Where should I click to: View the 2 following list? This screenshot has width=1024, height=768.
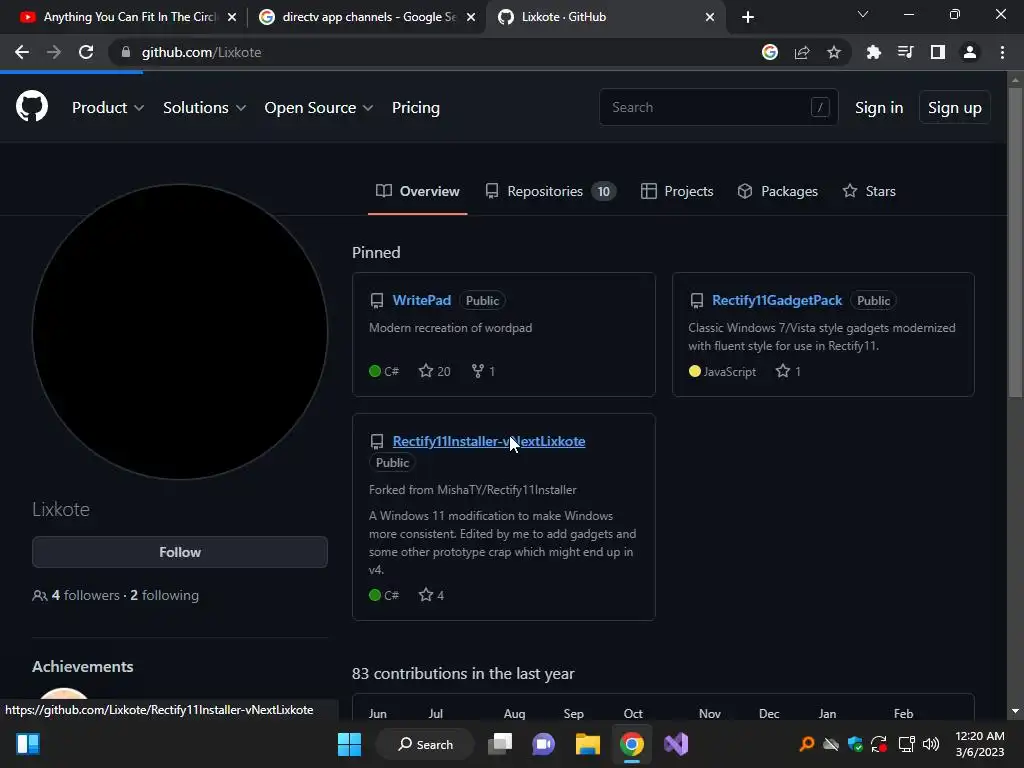point(165,595)
